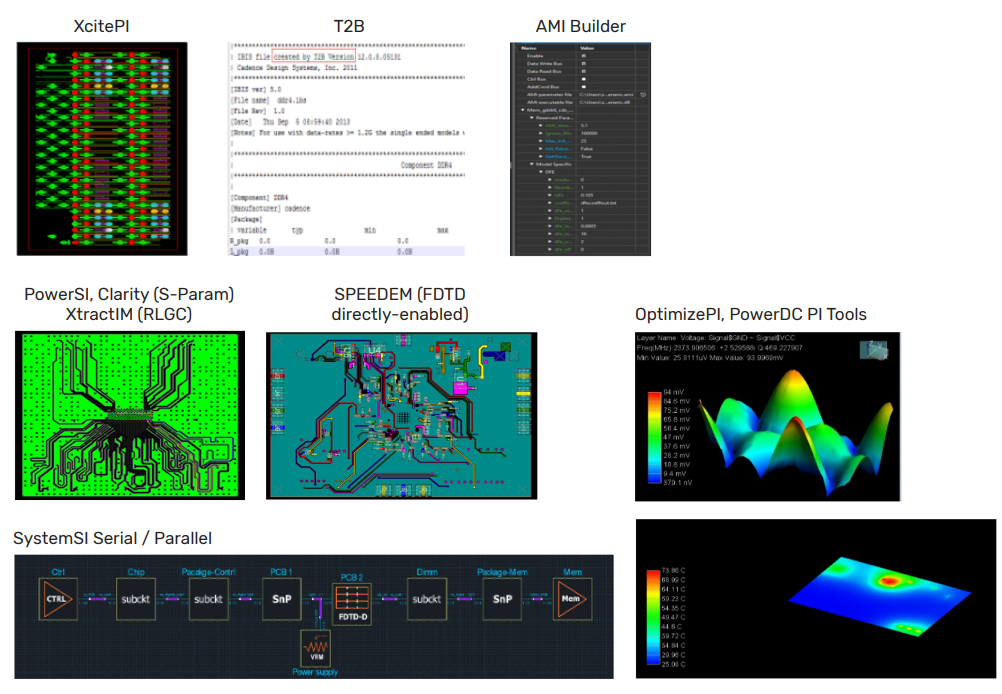Expand the Max_Init parameter row
Viewport: 1002px width, 694px height.
pos(541,141)
